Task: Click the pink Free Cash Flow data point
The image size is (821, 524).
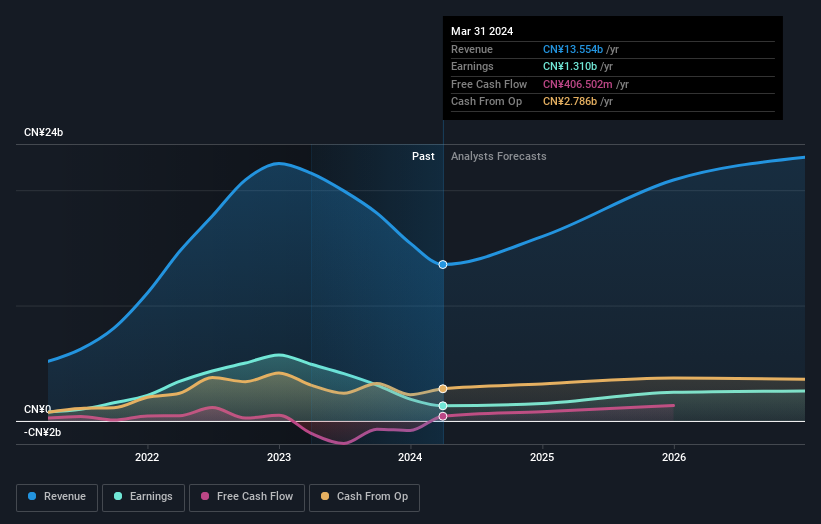Action: (x=443, y=416)
